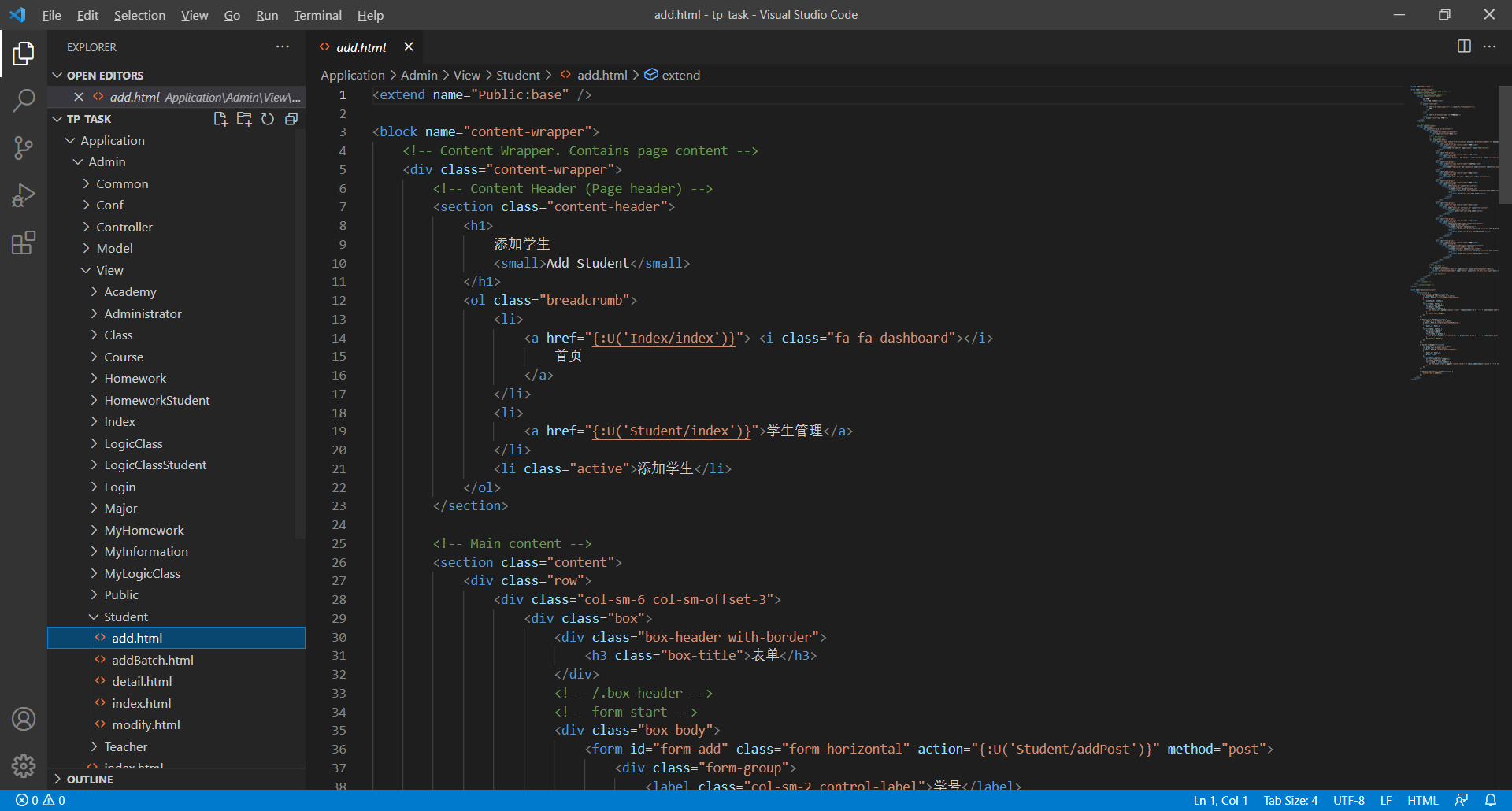Open the Explorer views and more actions menu
The width and height of the screenshot is (1512, 811).
pos(283,47)
